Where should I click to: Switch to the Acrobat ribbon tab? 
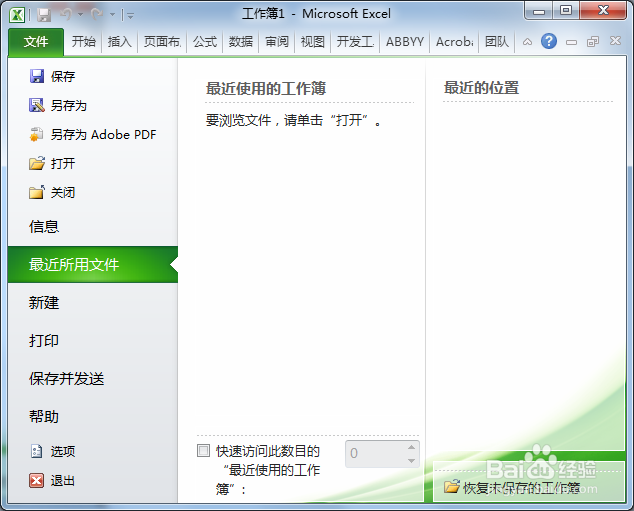coord(454,42)
